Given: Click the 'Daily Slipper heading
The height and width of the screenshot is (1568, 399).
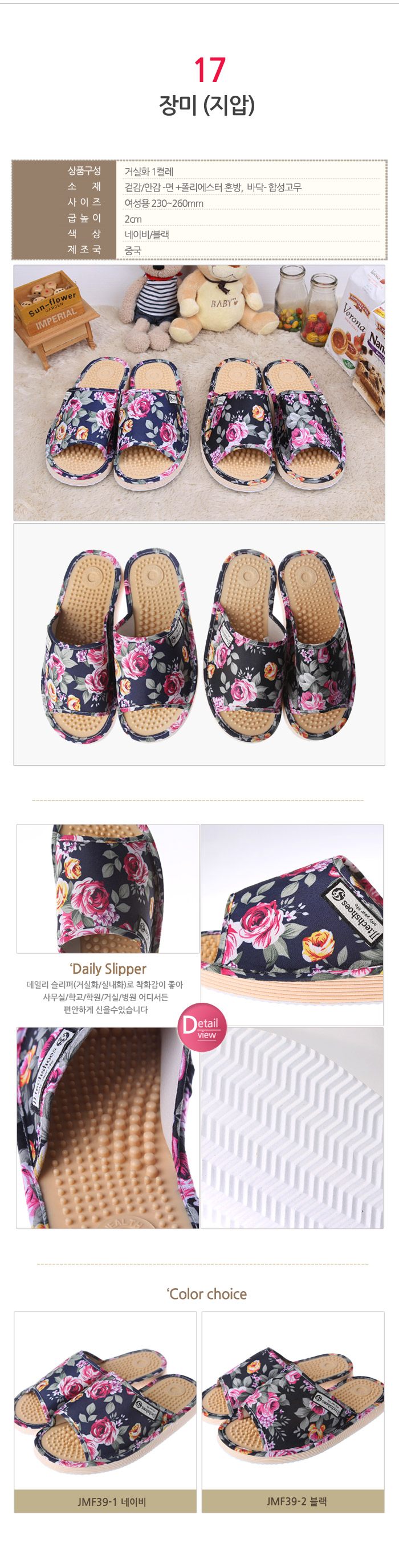Looking at the screenshot, I should [x=108, y=969].
